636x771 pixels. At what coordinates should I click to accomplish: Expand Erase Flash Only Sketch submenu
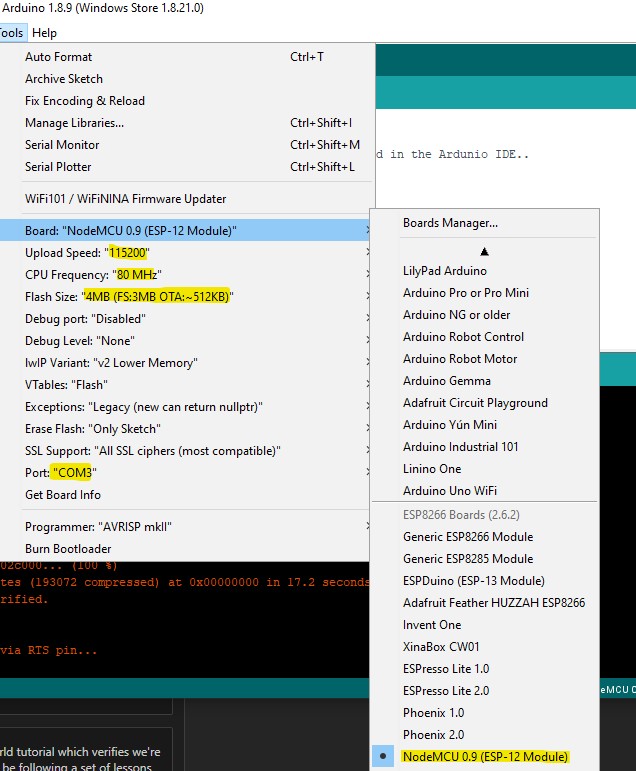coord(186,429)
